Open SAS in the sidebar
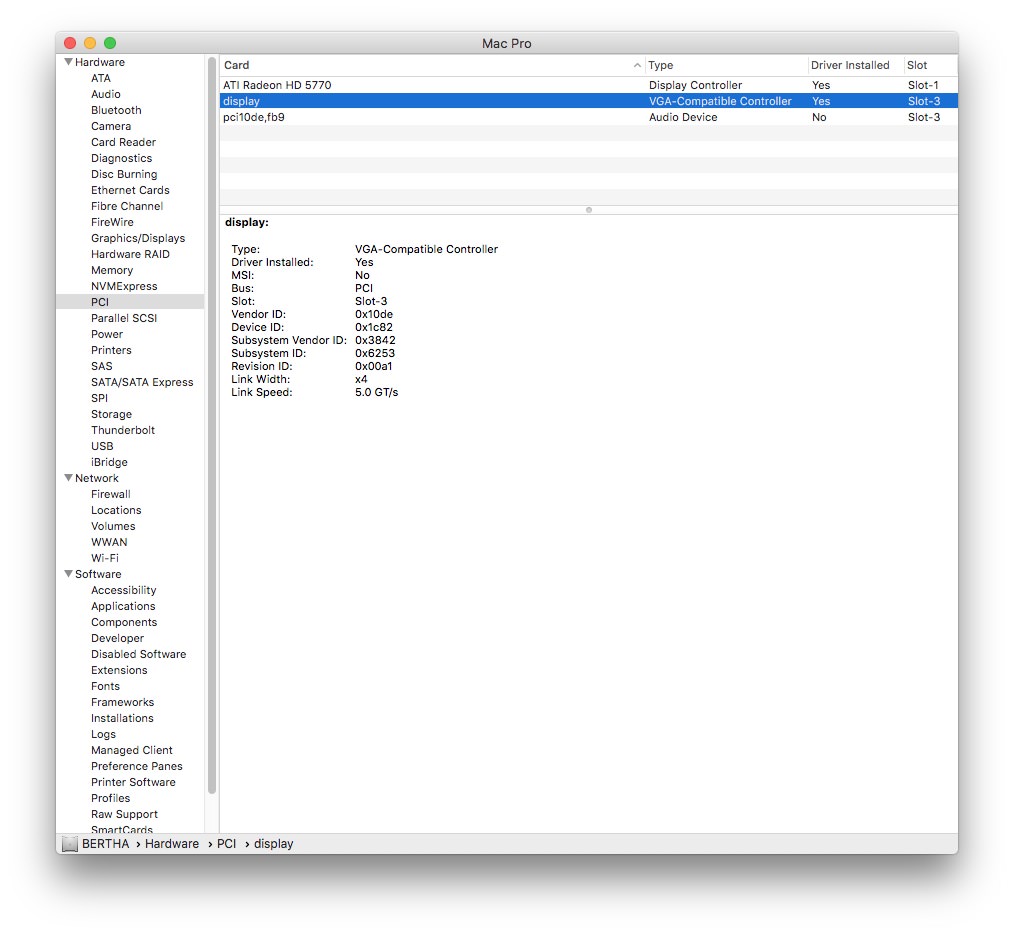The image size is (1014, 934). click(102, 366)
